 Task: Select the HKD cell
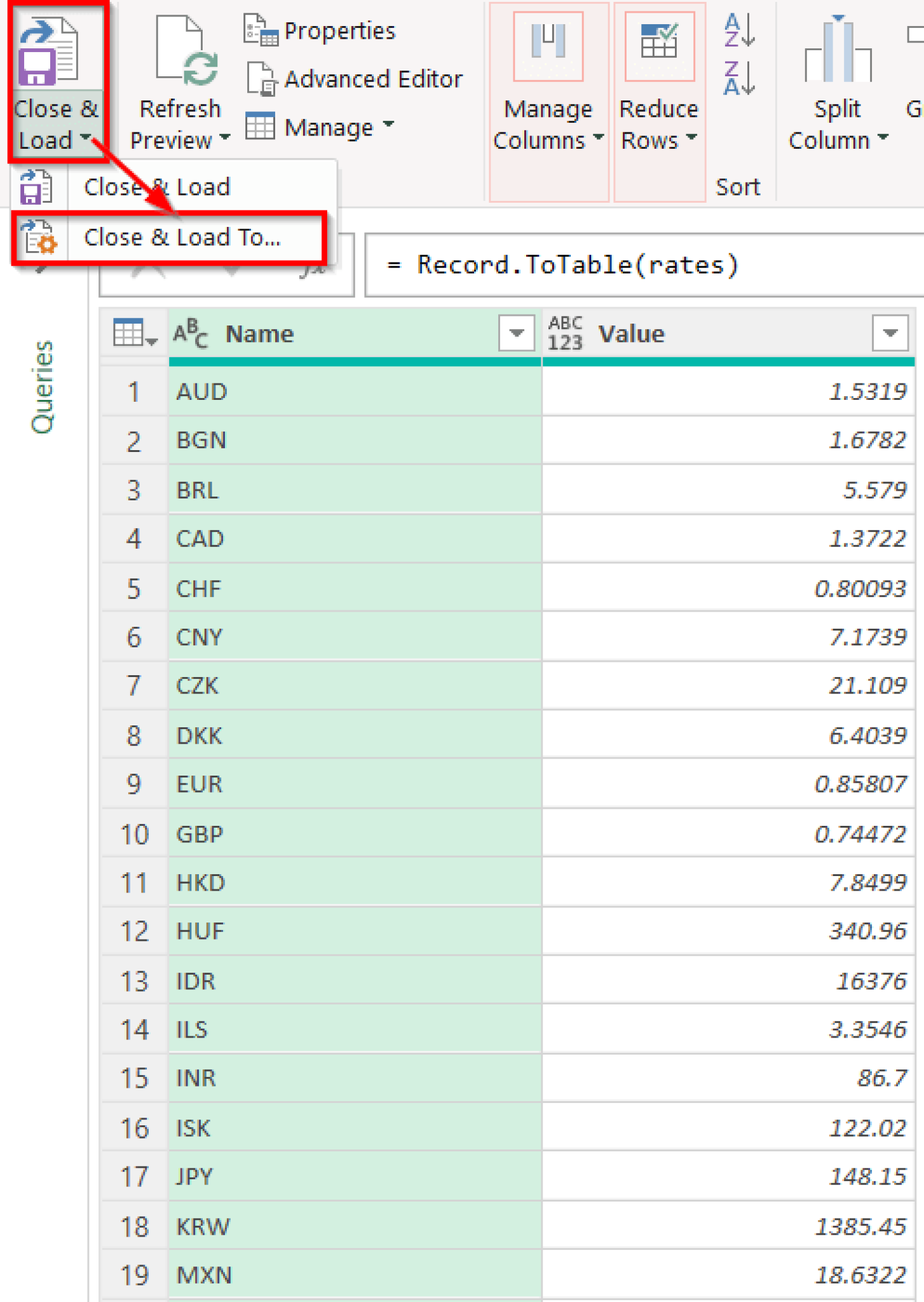point(355,883)
